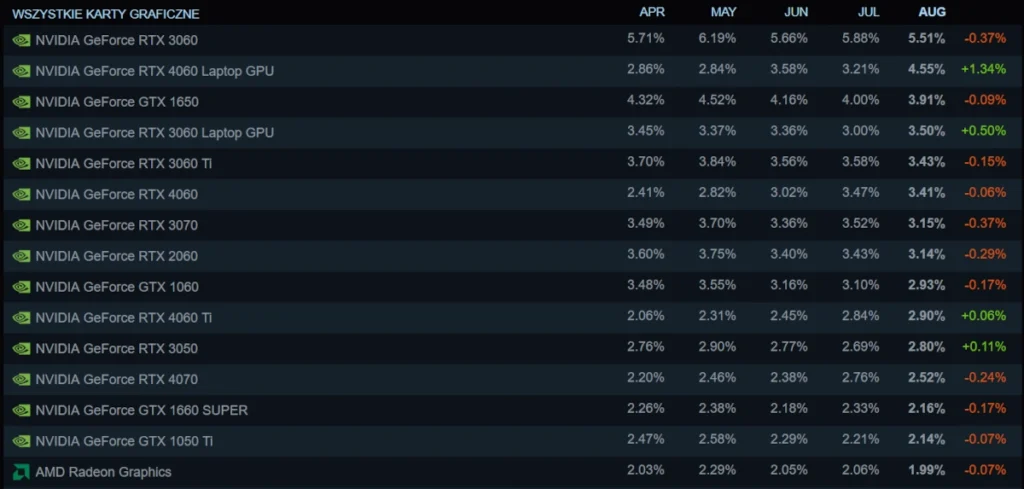This screenshot has width=1024, height=489.
Task: Click the AMD logo beside Radeon Graphics
Action: click(x=21, y=472)
